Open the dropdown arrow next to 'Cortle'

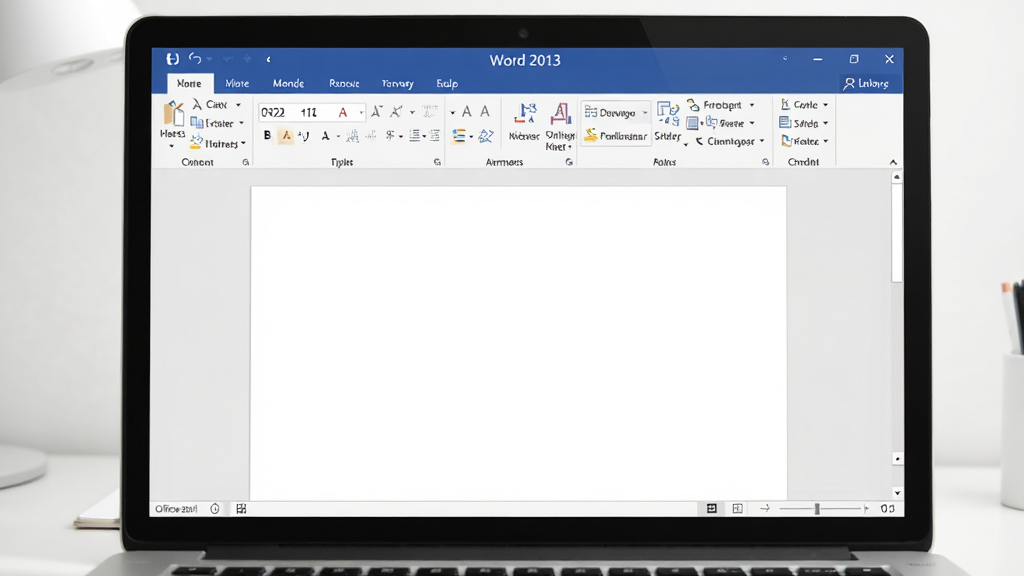pos(825,105)
